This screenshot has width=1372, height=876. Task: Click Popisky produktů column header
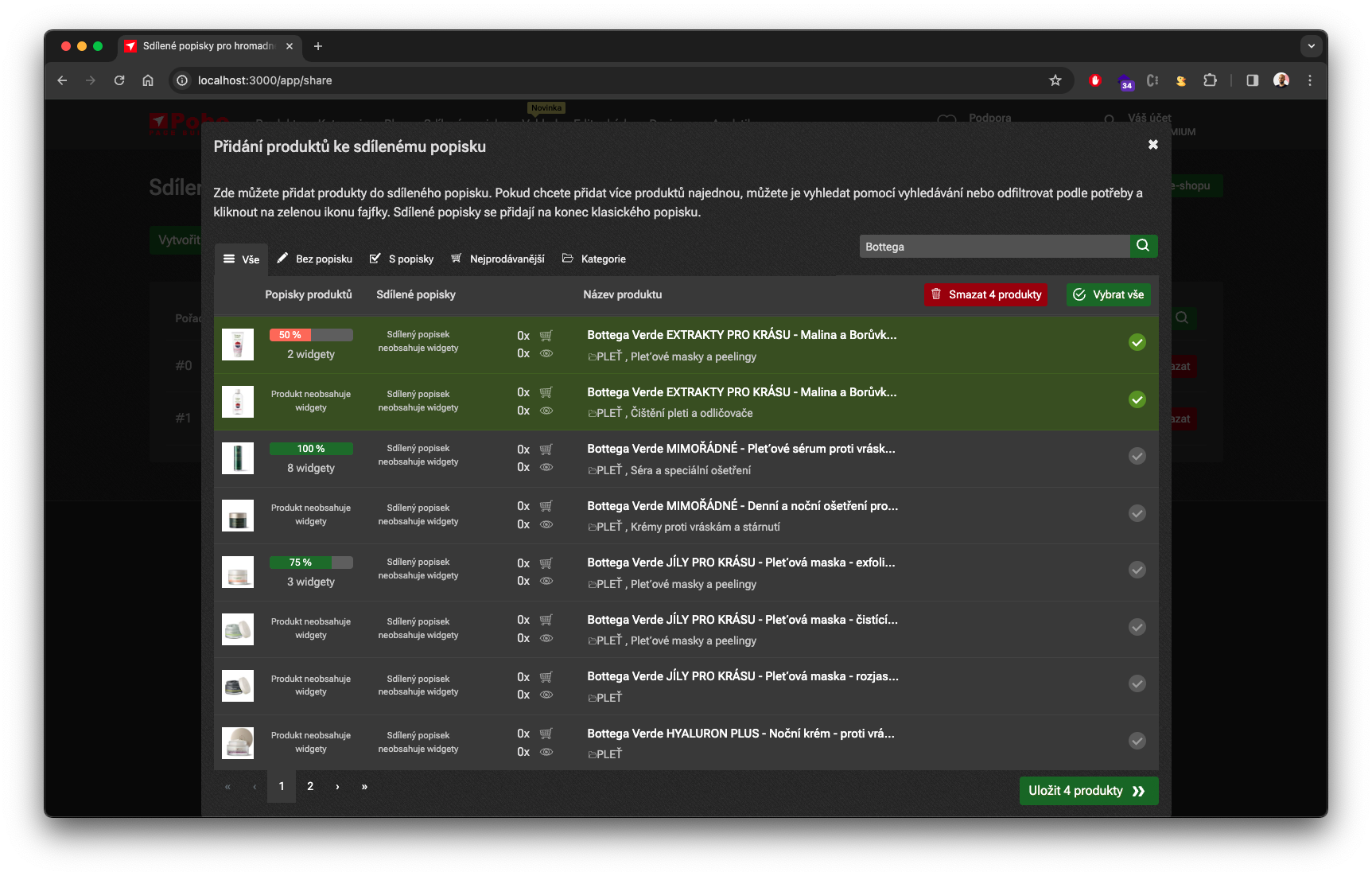pos(309,294)
